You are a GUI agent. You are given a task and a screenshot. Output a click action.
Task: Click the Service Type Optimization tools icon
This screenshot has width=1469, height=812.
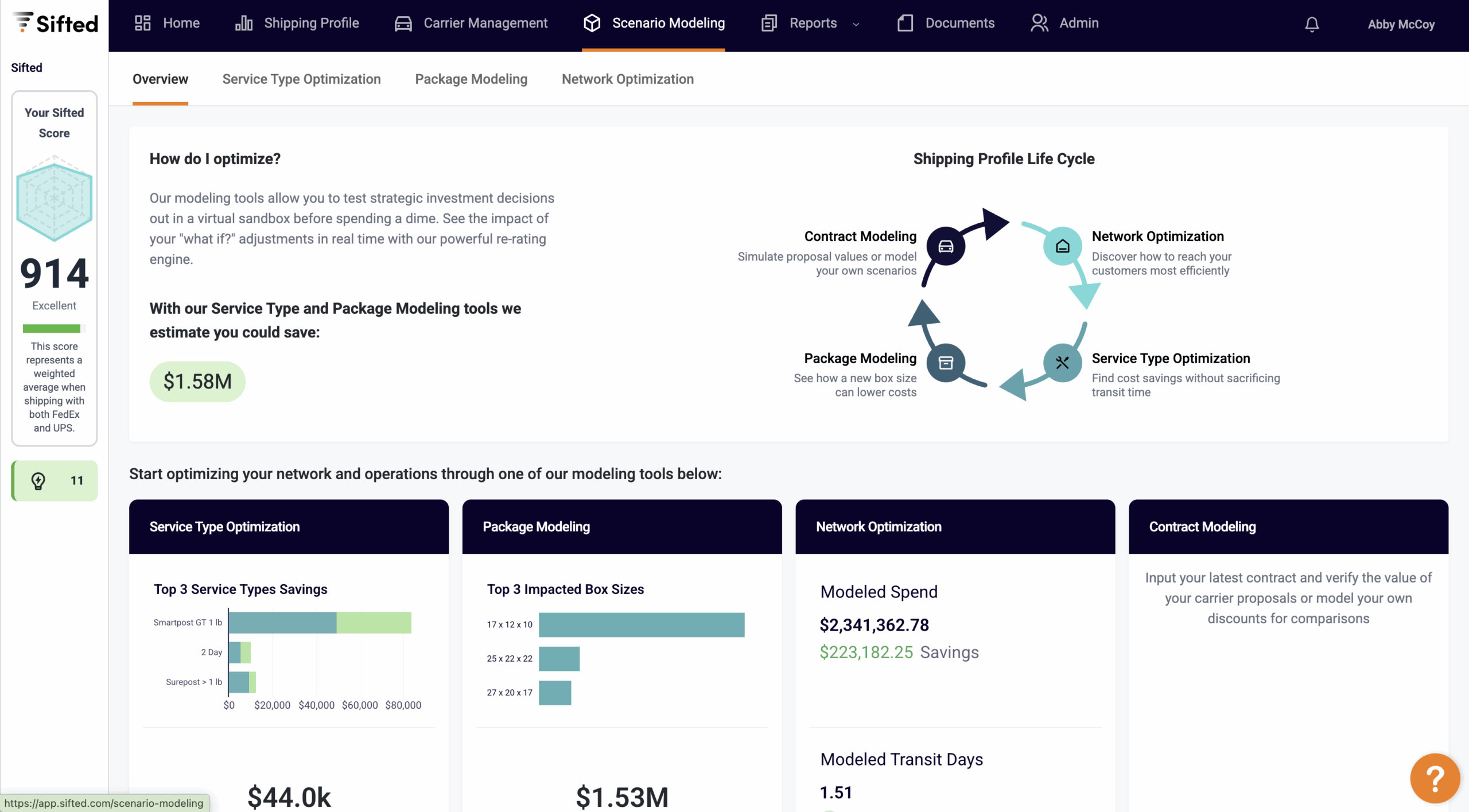click(x=1062, y=363)
